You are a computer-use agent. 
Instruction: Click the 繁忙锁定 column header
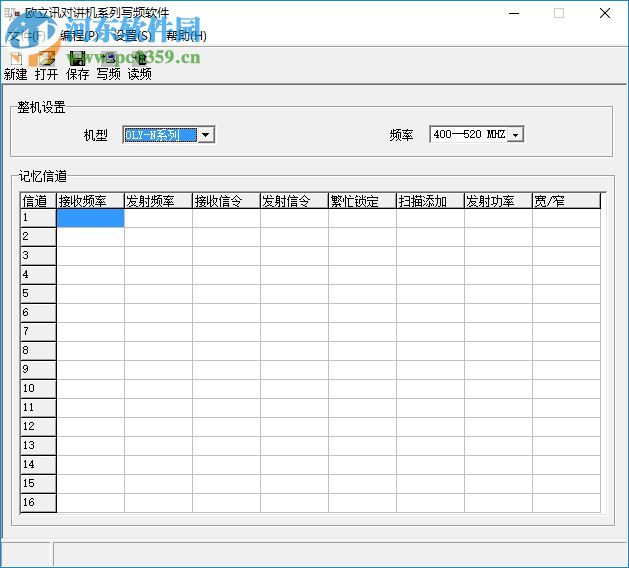(362, 201)
